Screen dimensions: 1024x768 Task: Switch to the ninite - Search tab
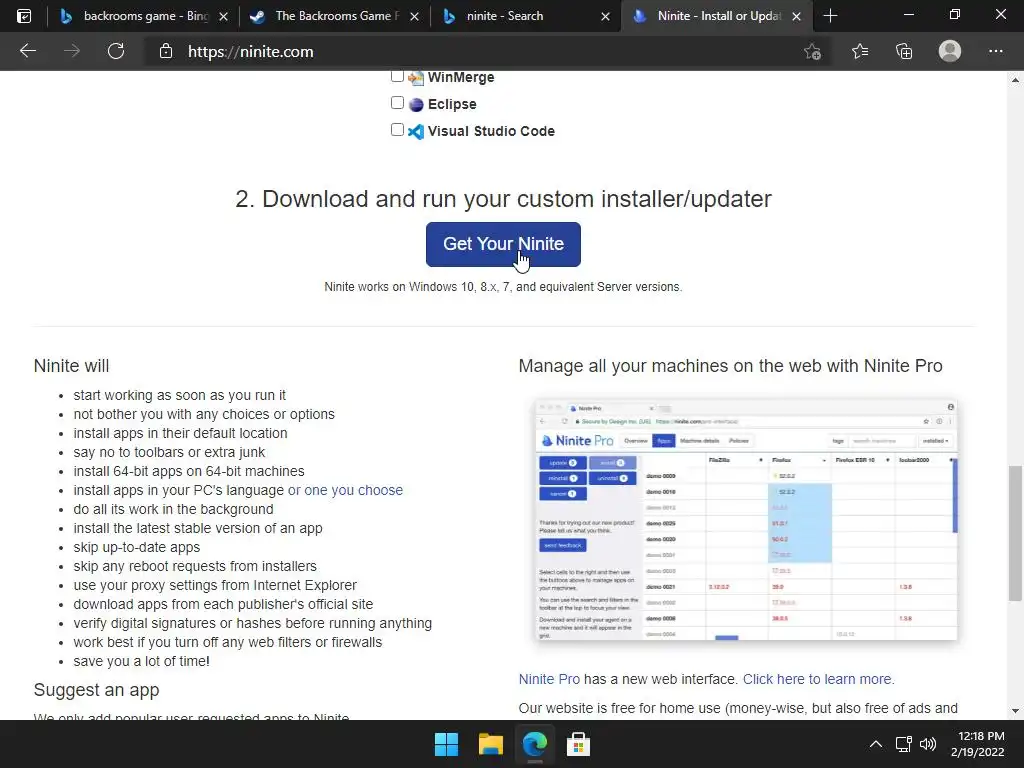pos(526,16)
